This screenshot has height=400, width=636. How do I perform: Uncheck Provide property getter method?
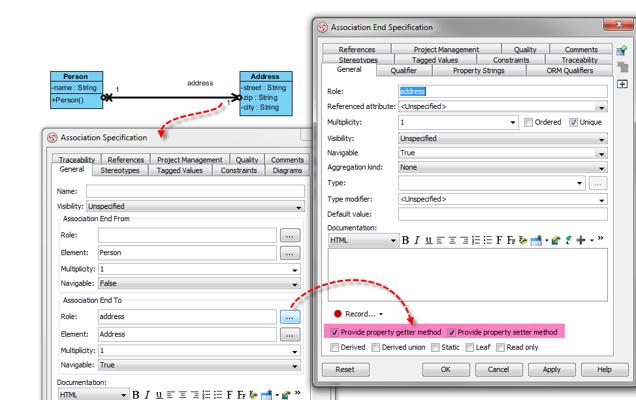(x=335, y=331)
